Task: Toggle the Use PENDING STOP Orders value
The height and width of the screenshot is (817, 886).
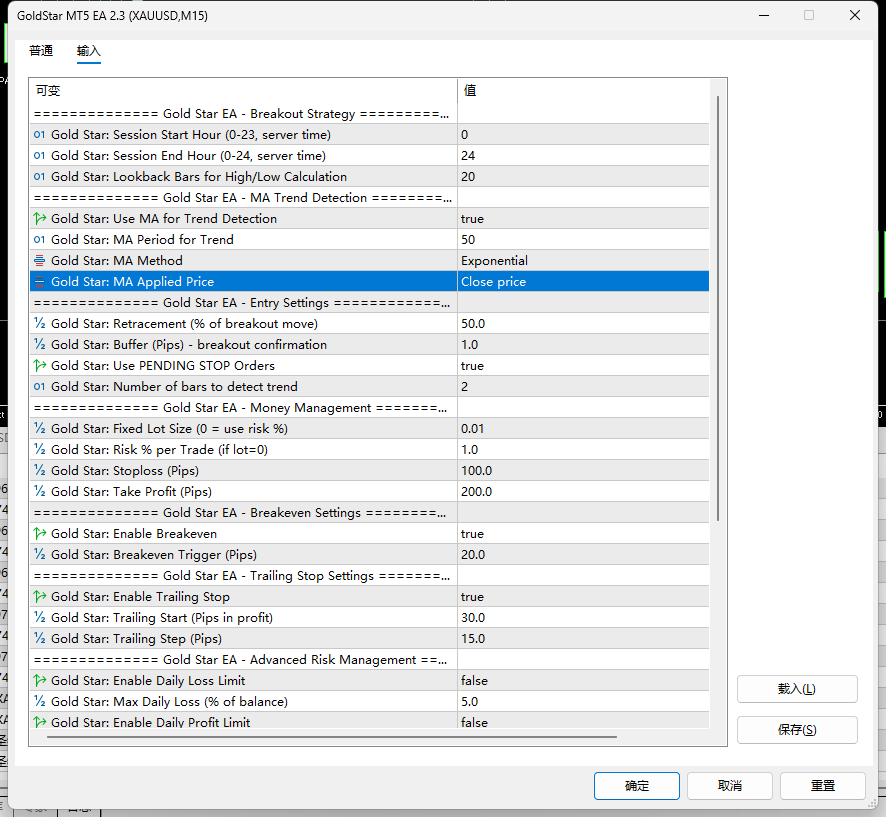Action: pyautogui.click(x=583, y=366)
